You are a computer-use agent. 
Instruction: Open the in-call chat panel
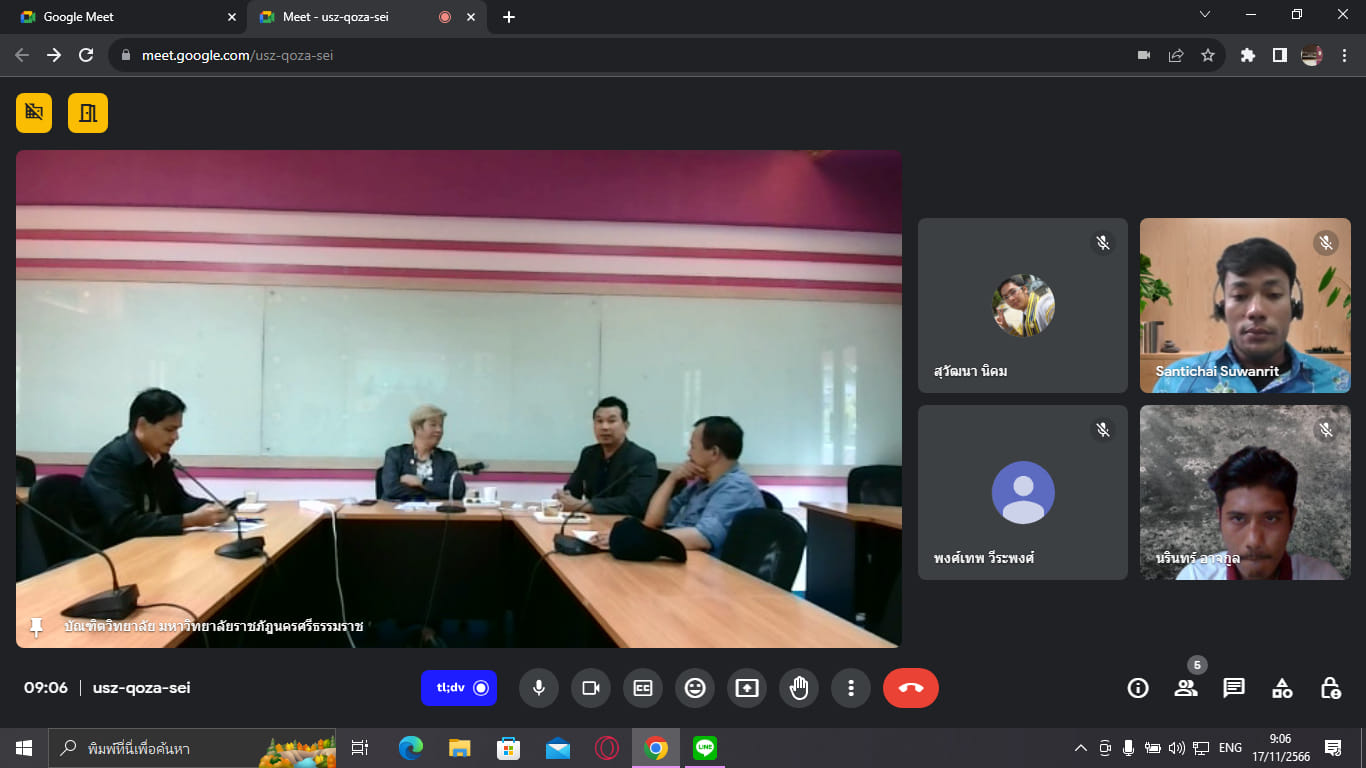pyautogui.click(x=1234, y=688)
